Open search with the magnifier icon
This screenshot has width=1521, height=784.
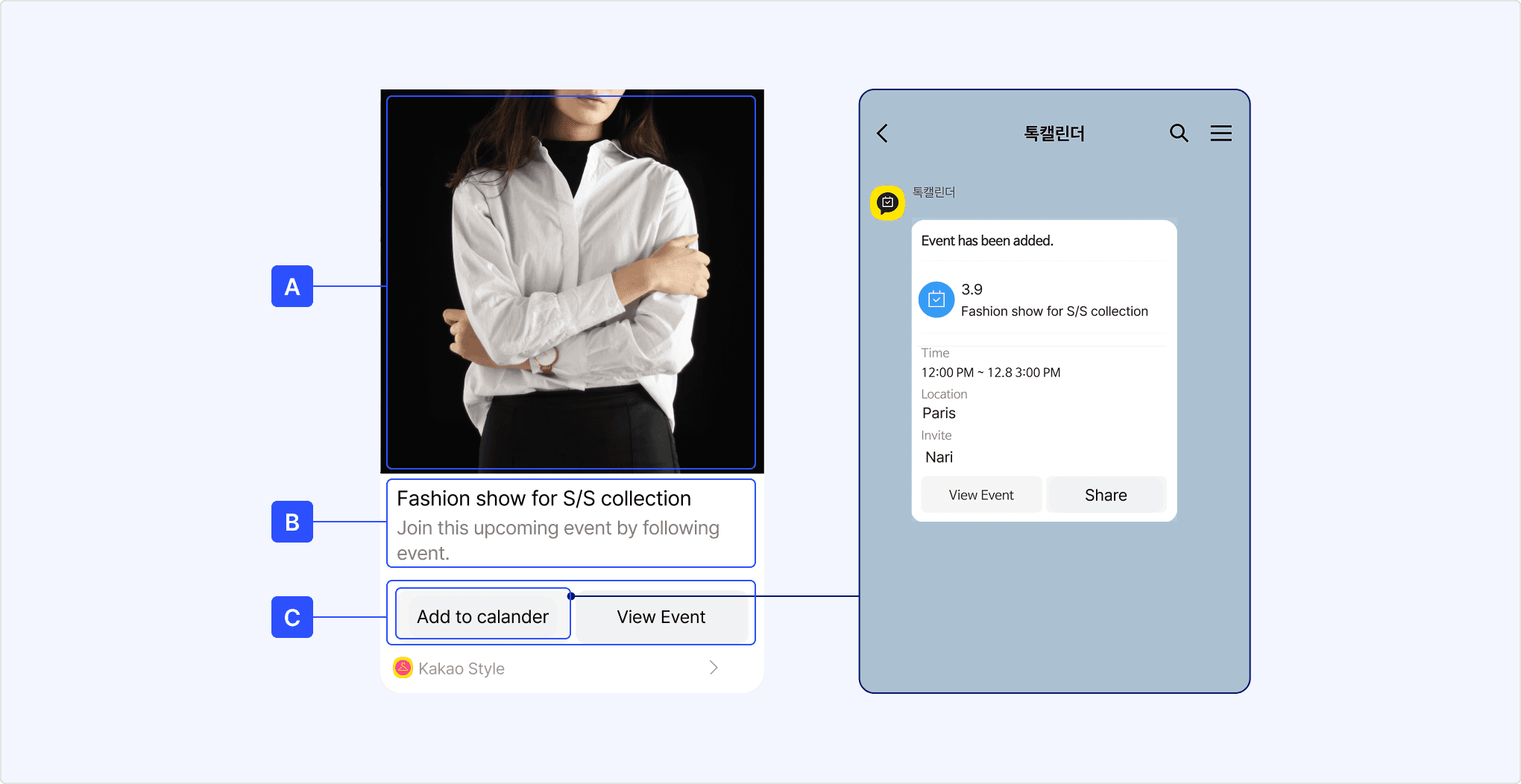(1178, 133)
